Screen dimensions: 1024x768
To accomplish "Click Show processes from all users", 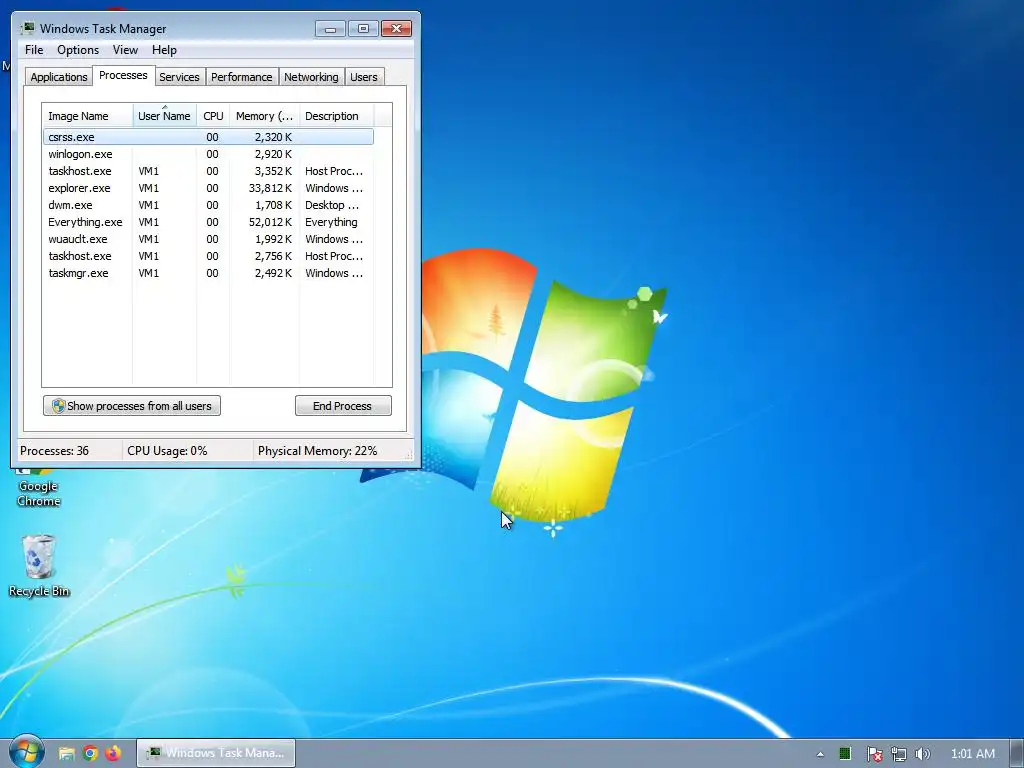I will pyautogui.click(x=132, y=406).
